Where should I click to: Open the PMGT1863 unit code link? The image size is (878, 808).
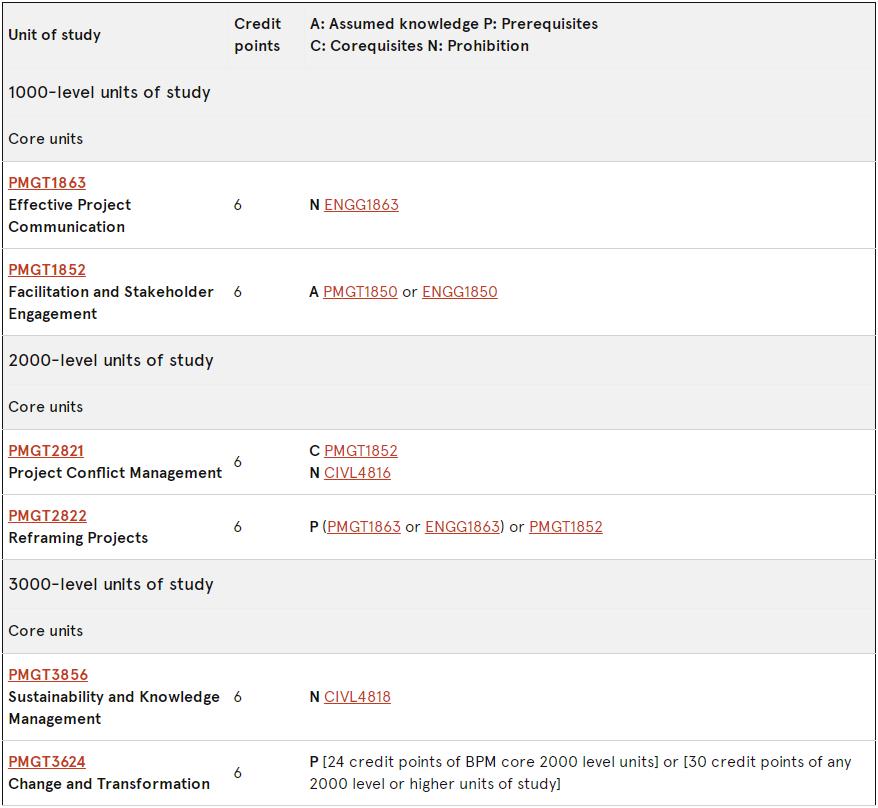point(47,183)
